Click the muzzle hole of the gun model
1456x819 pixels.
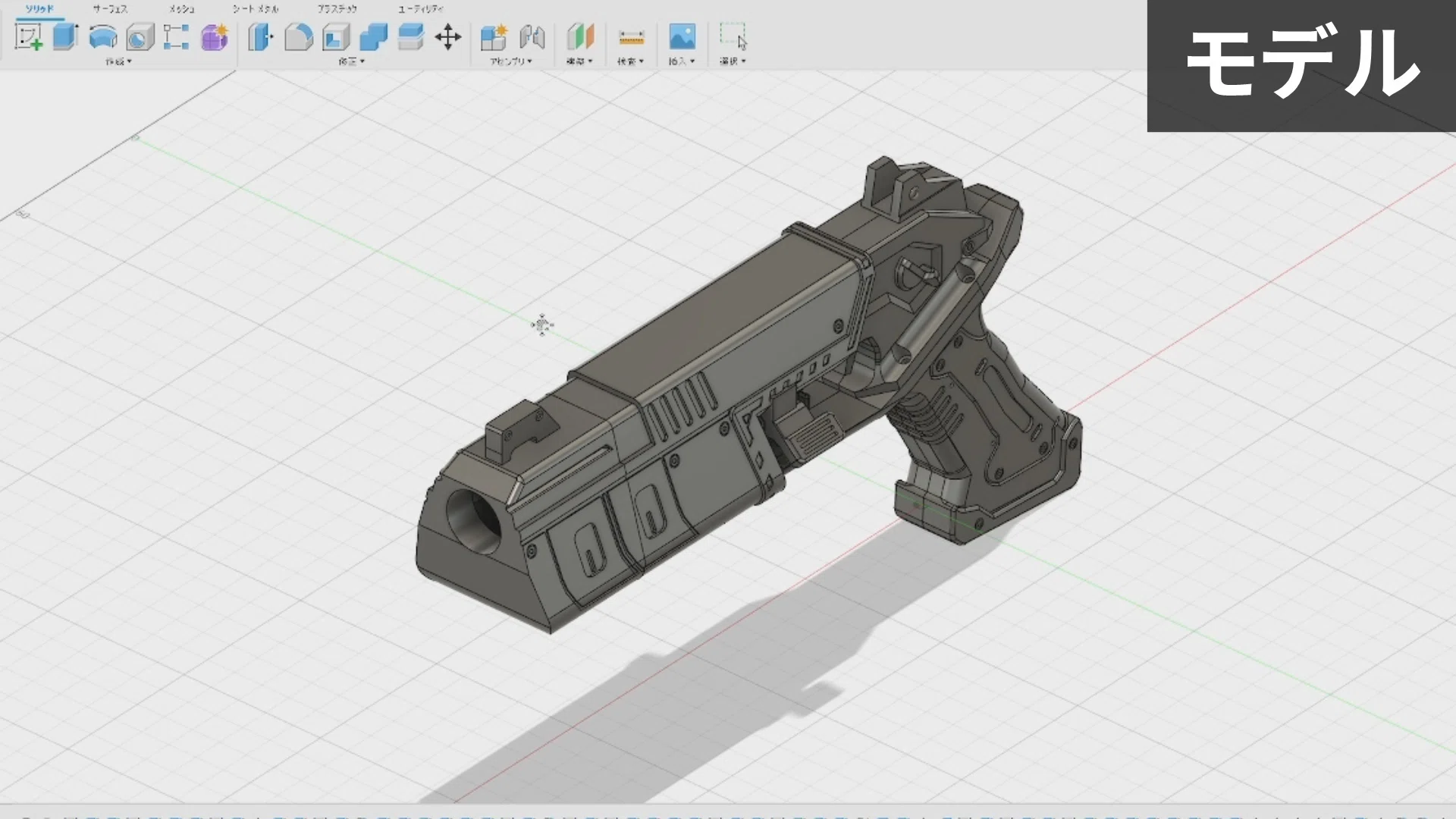click(x=474, y=522)
